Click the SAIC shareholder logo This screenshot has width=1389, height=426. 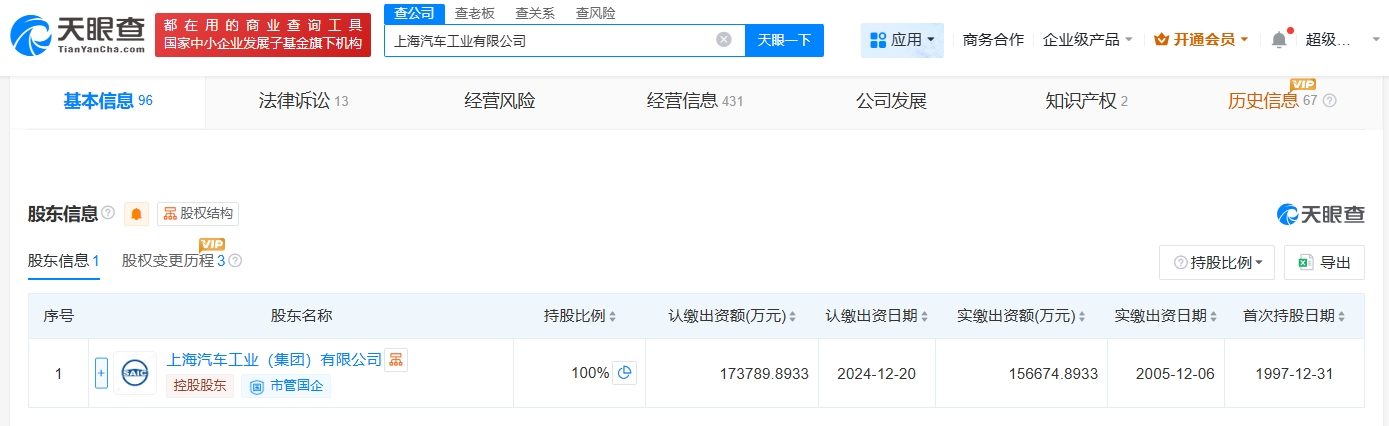[135, 373]
